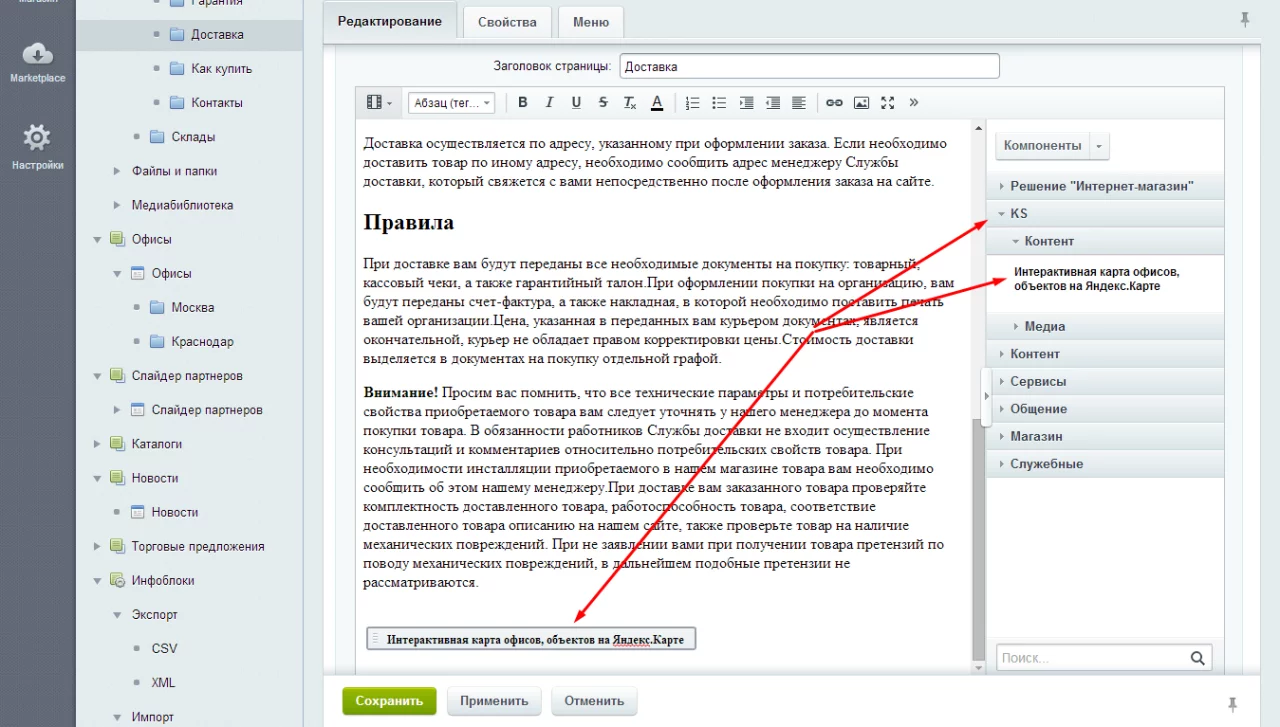Click the Сохранить button
The width and height of the screenshot is (1280, 727).
(x=389, y=701)
